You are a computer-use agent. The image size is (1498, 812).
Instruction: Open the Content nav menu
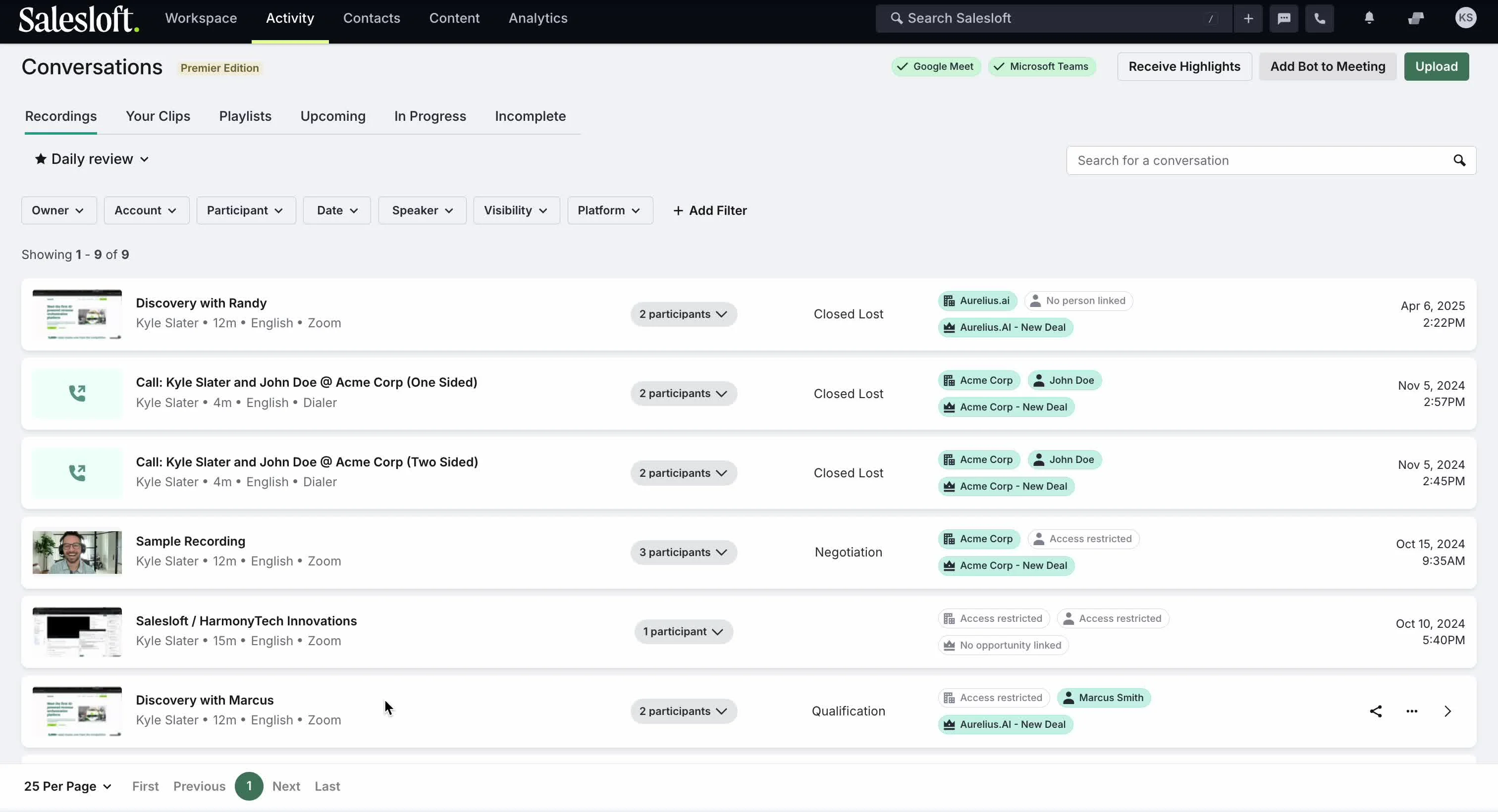[454, 19]
